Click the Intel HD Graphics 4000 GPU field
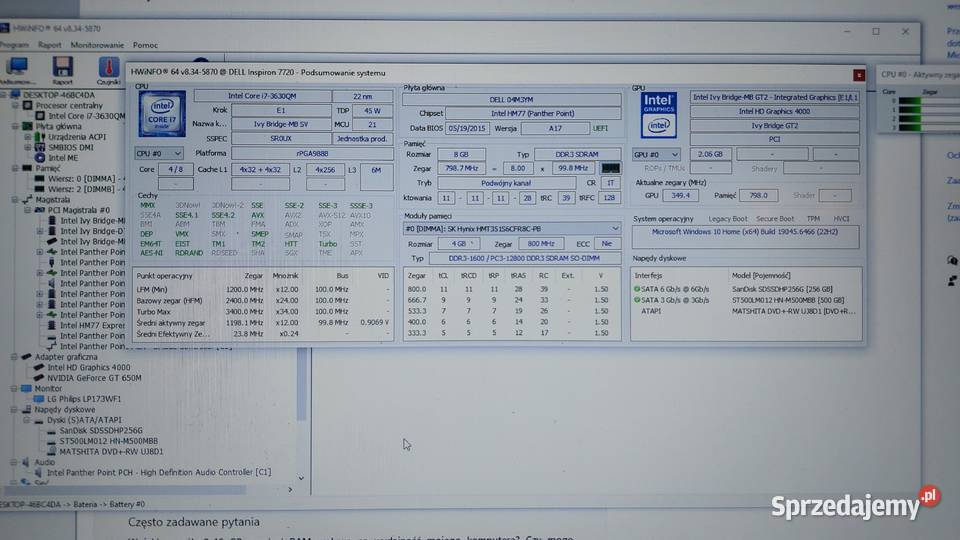 774,111
